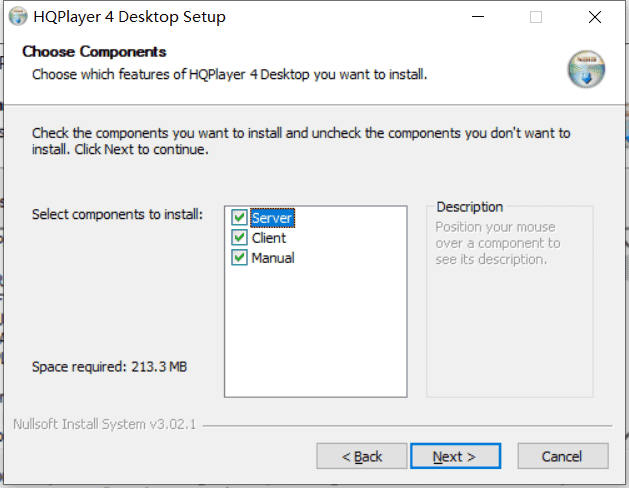
Task: Select the Client label in components list
Action: 268,238
